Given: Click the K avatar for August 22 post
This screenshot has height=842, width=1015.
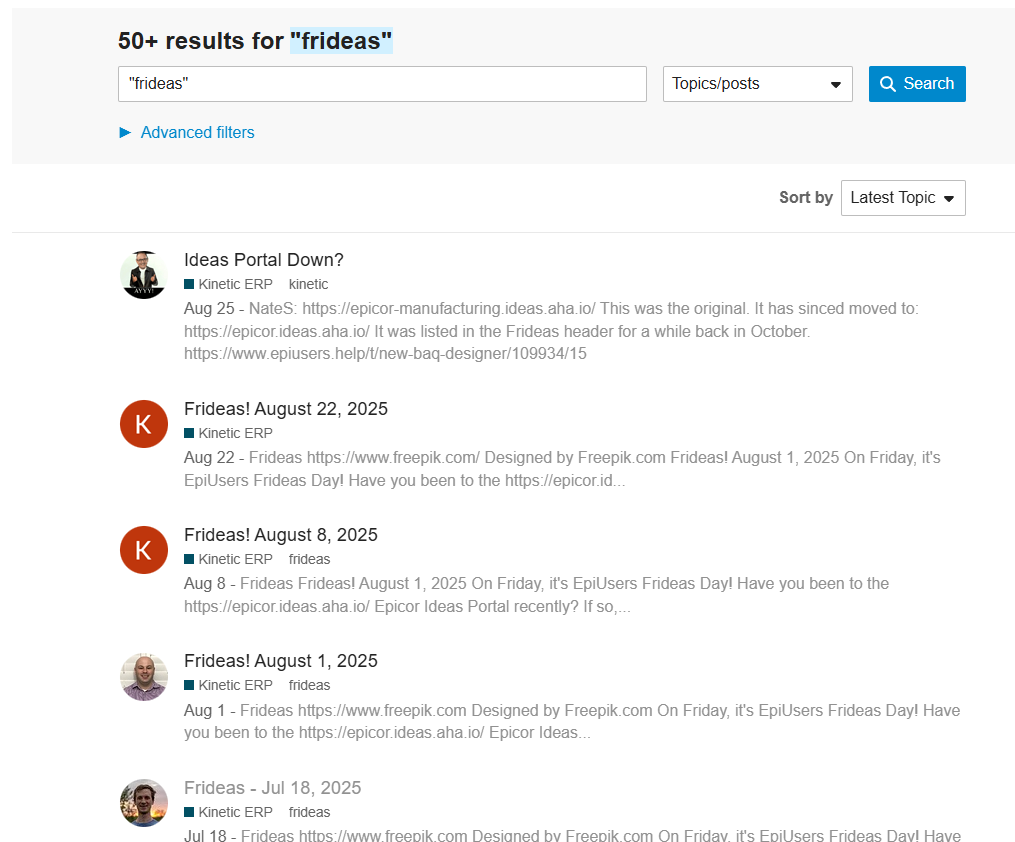Looking at the screenshot, I should coord(143,424).
